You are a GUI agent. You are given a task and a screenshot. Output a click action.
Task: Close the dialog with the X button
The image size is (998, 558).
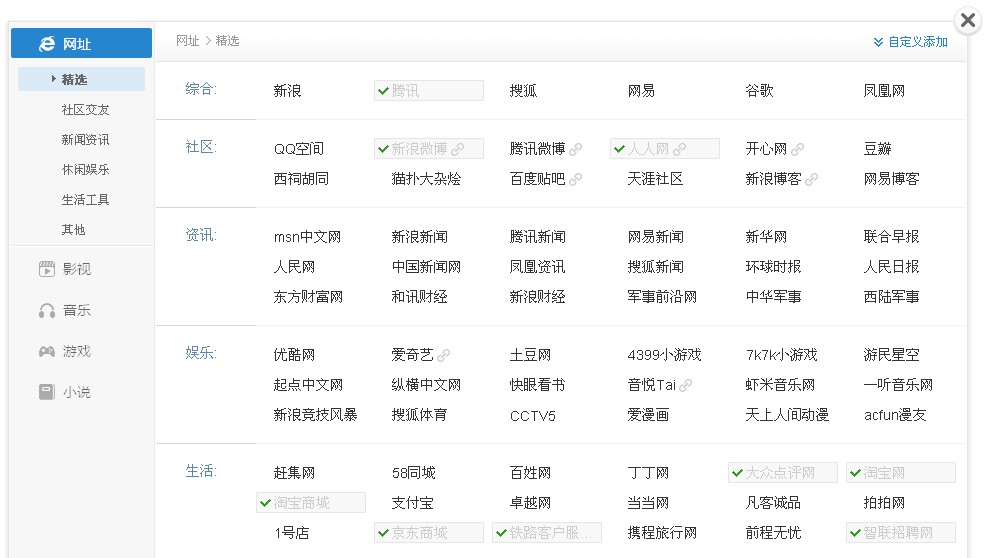(968, 20)
